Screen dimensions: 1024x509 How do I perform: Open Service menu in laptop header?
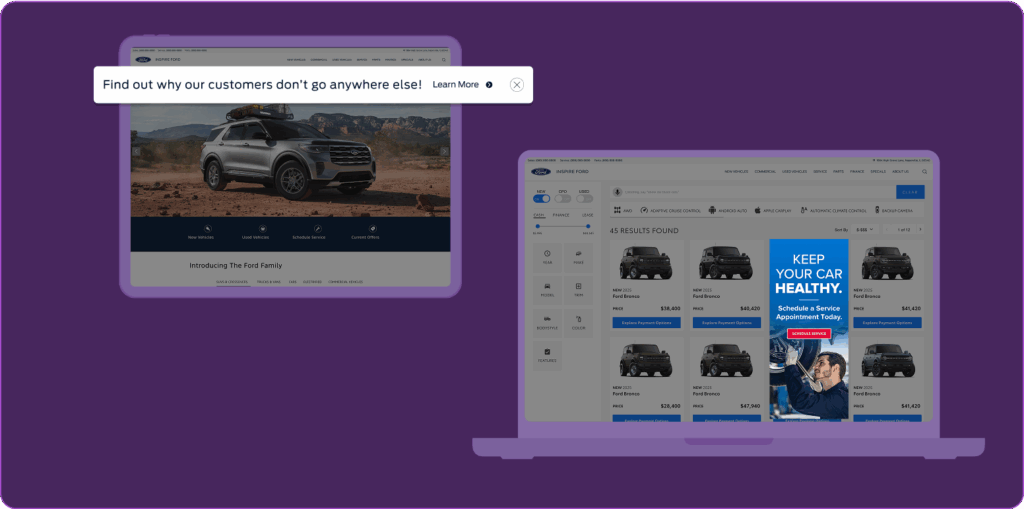(820, 171)
